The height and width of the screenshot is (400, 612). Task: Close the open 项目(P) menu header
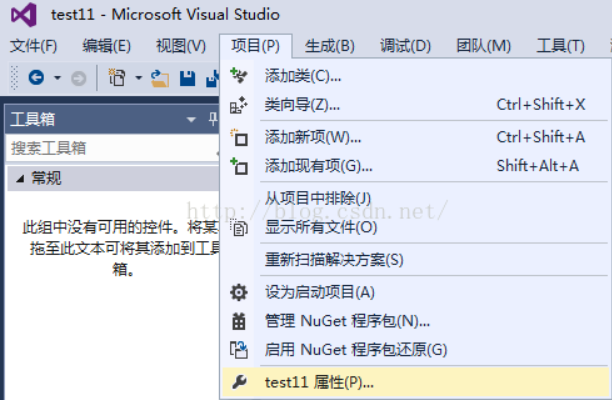click(x=256, y=46)
